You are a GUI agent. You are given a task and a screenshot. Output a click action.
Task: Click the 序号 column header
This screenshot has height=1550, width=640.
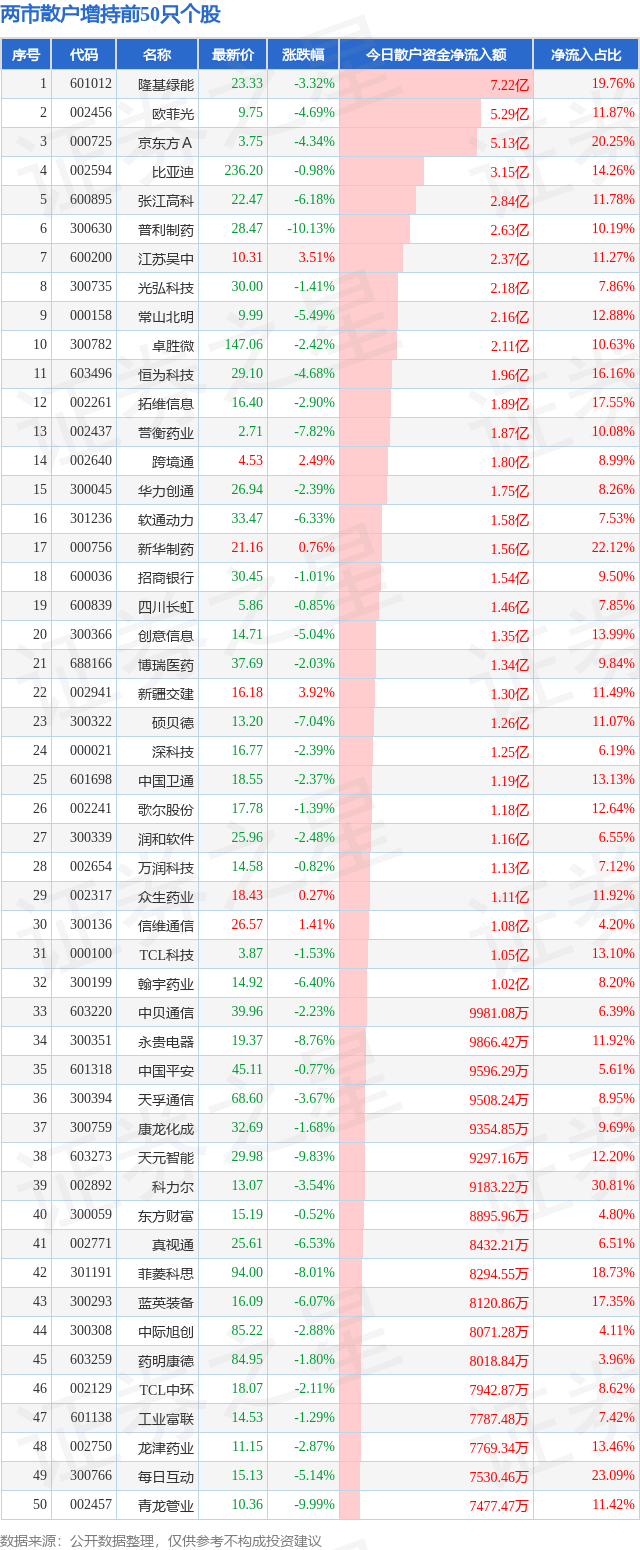pos(26,55)
